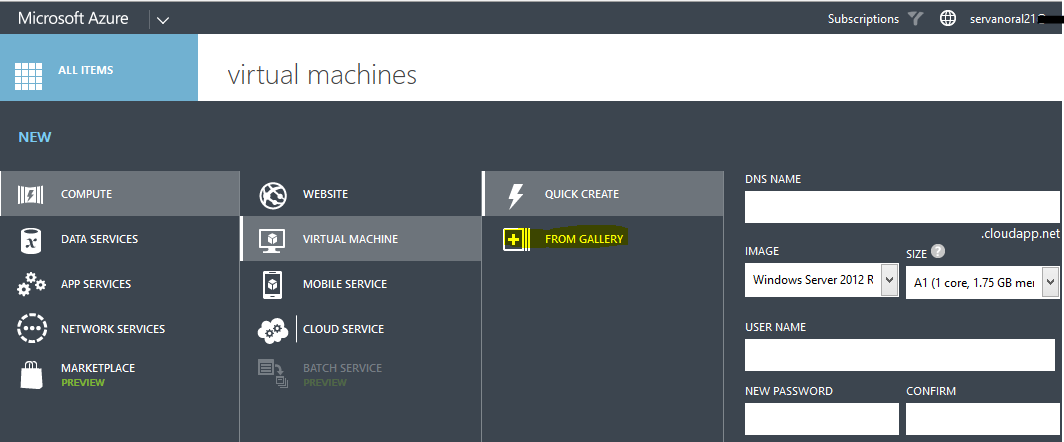The height and width of the screenshot is (442, 1064).
Task: Click the App Services gears icon
Action: [x=31, y=285]
